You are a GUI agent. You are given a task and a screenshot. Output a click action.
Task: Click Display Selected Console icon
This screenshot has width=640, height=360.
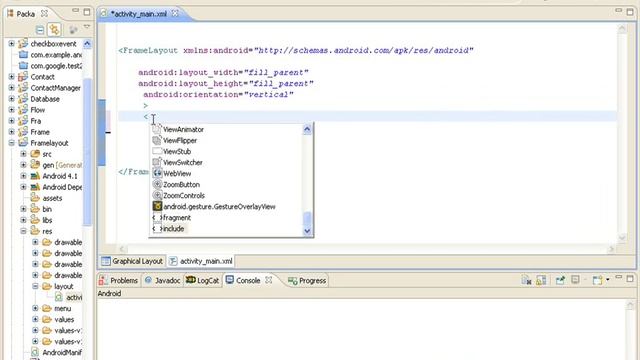click(575, 280)
